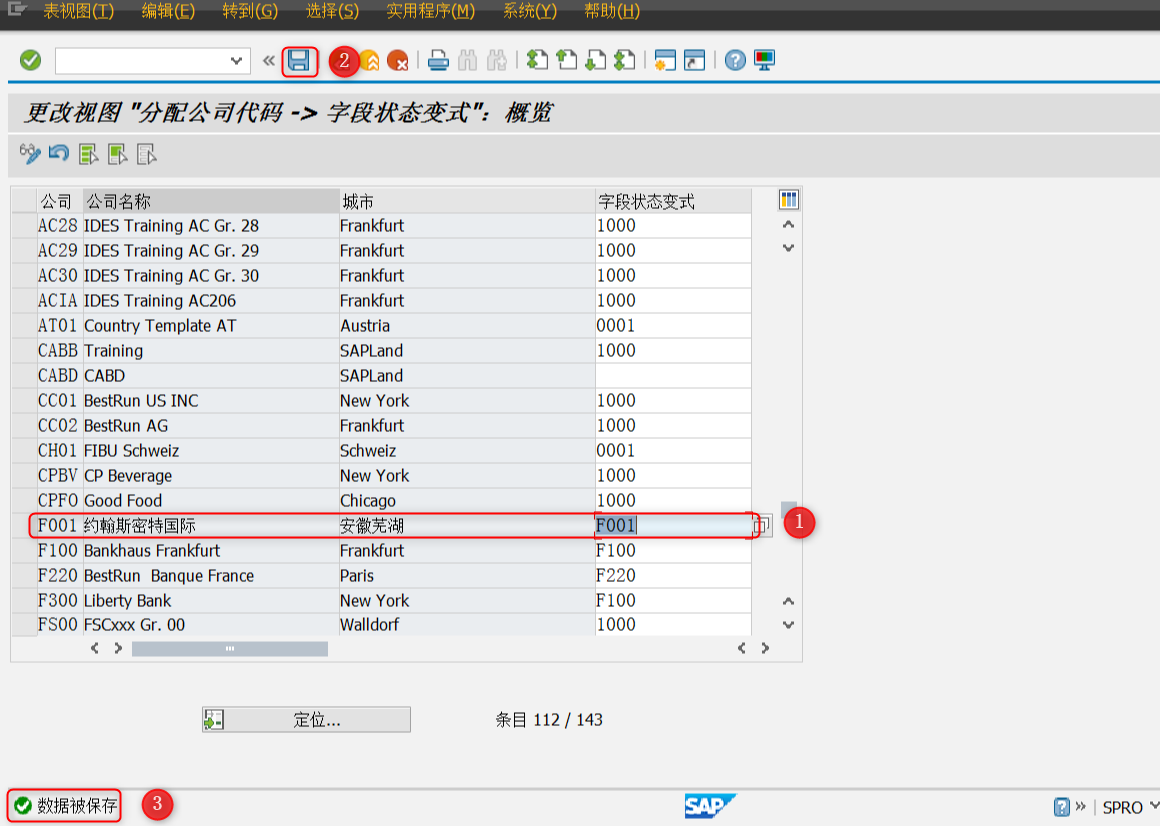Open the 表视图(T) menu

click(x=78, y=11)
